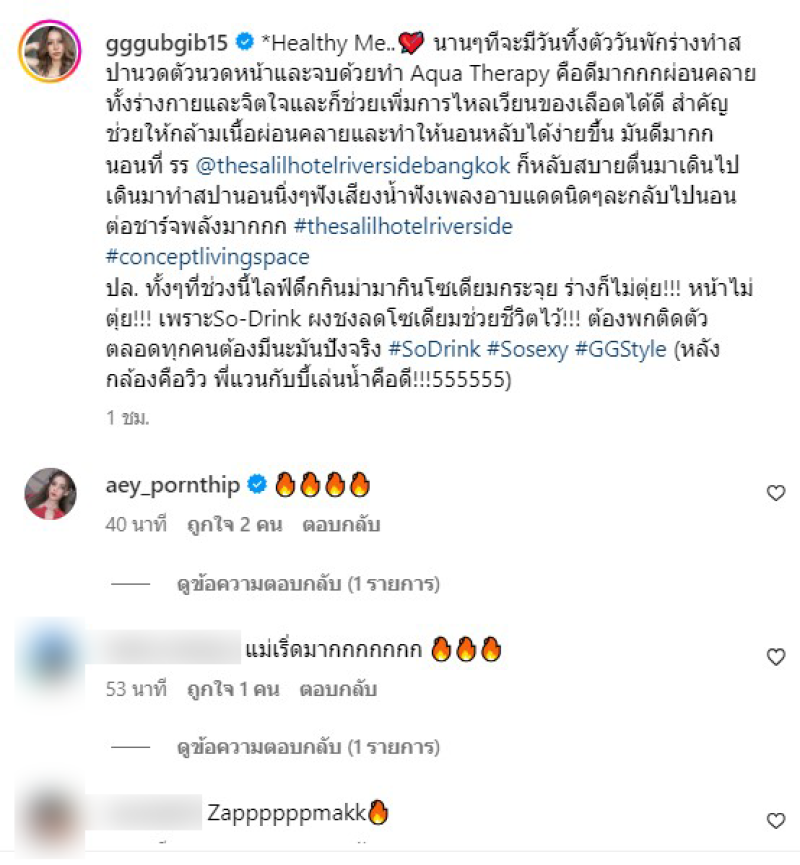The image size is (800, 865).
Task: Open @thesalilhotelriversidebangkok mention
Action: point(353,165)
